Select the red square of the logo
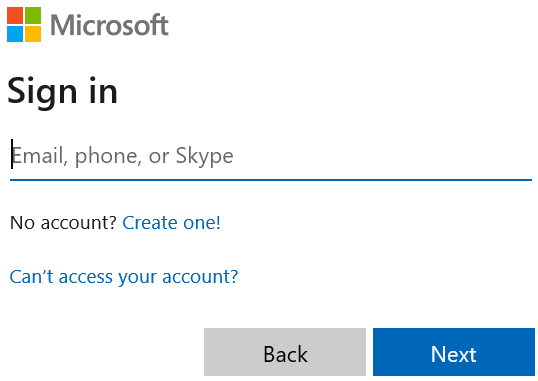 point(15,15)
